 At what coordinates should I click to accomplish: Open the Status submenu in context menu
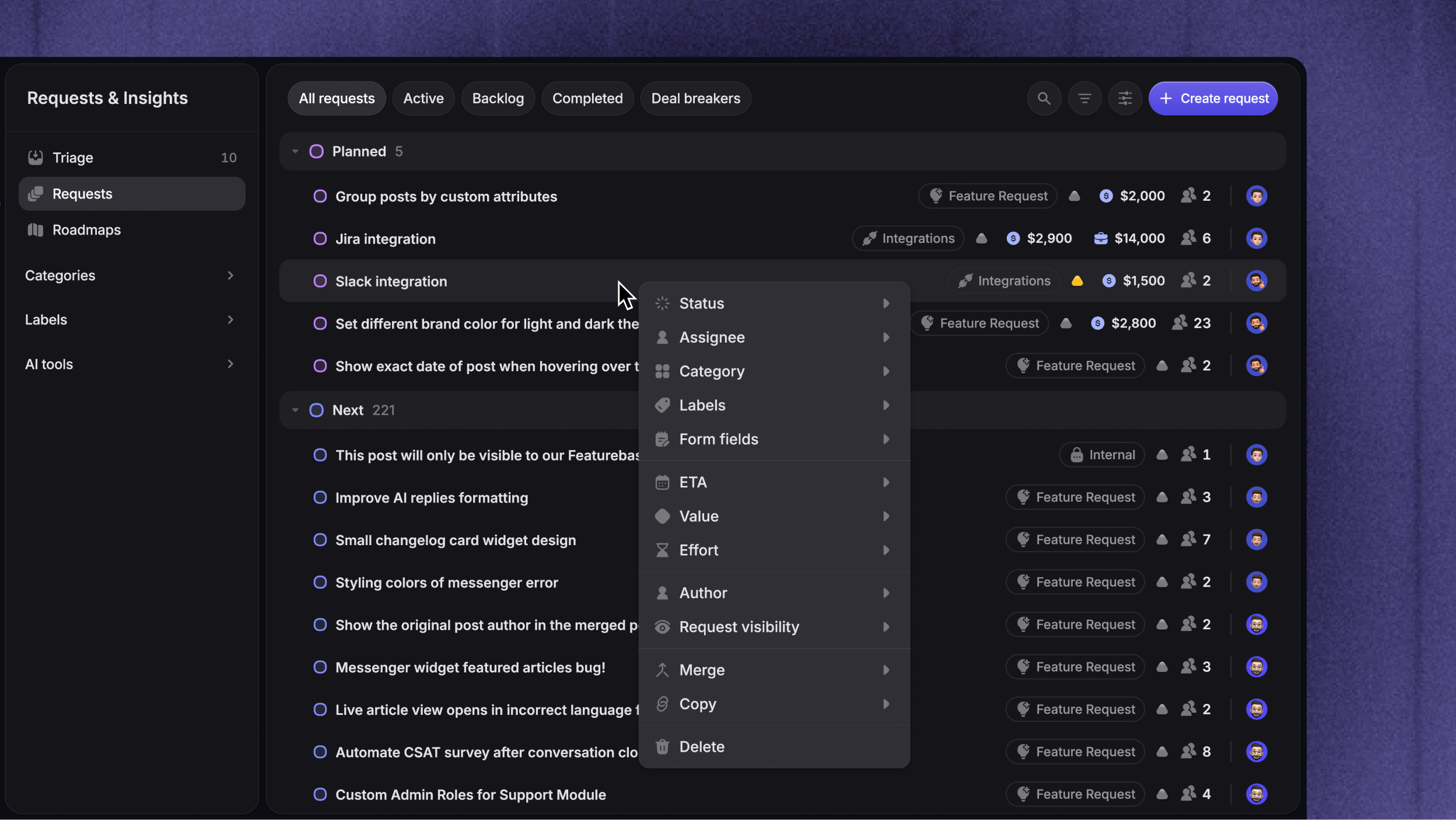[774, 303]
